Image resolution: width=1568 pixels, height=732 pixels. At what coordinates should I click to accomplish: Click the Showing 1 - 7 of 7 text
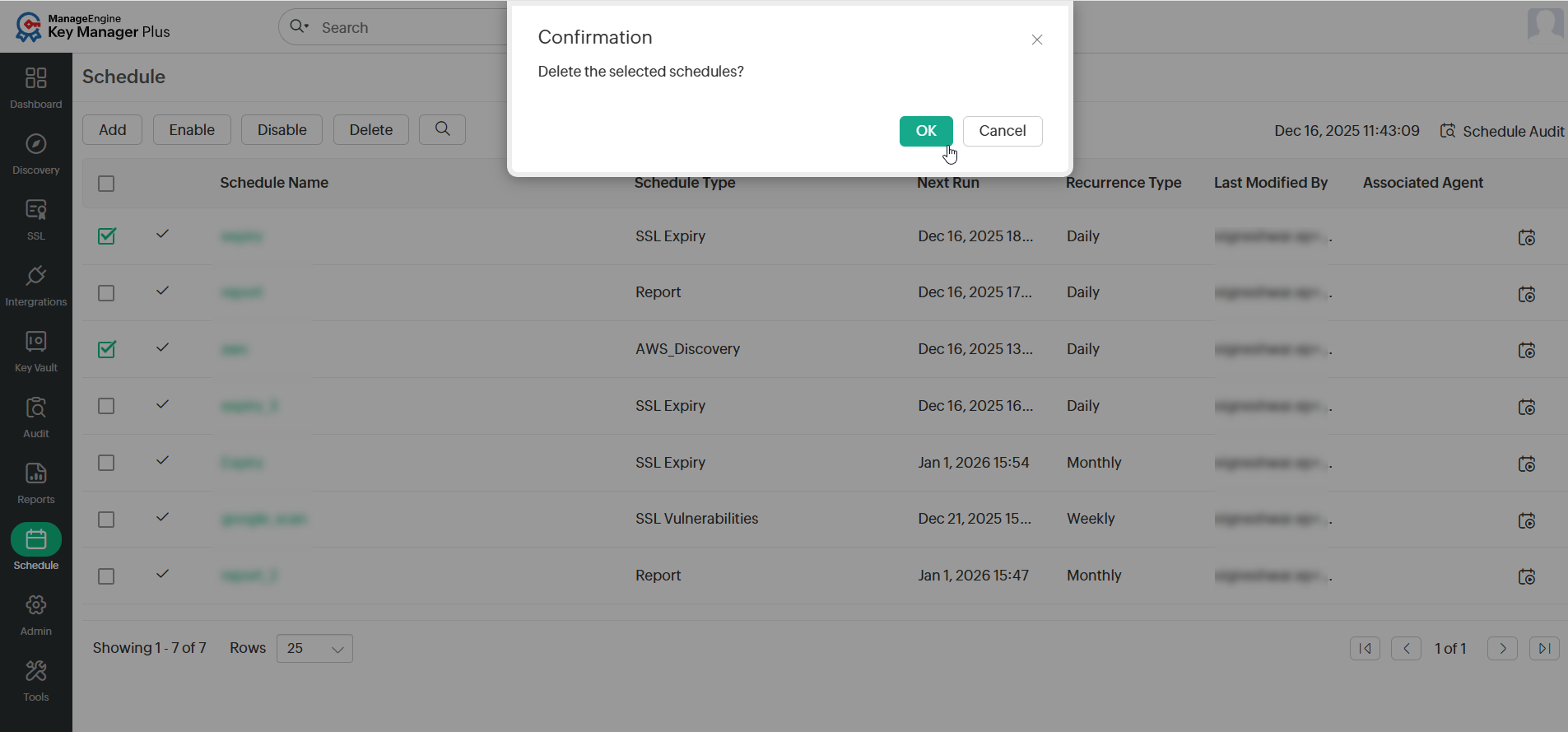[149, 648]
